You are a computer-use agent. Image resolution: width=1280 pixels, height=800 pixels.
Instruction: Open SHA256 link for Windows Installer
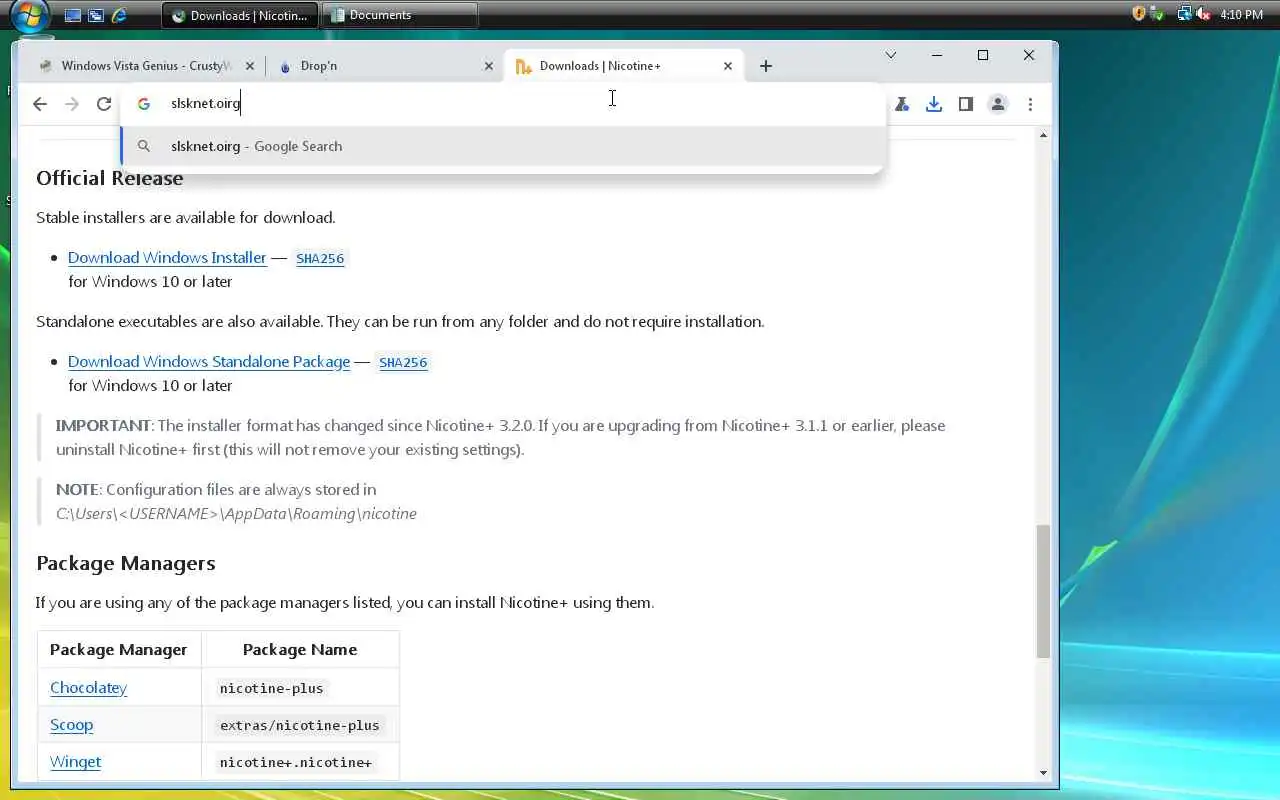click(x=320, y=258)
